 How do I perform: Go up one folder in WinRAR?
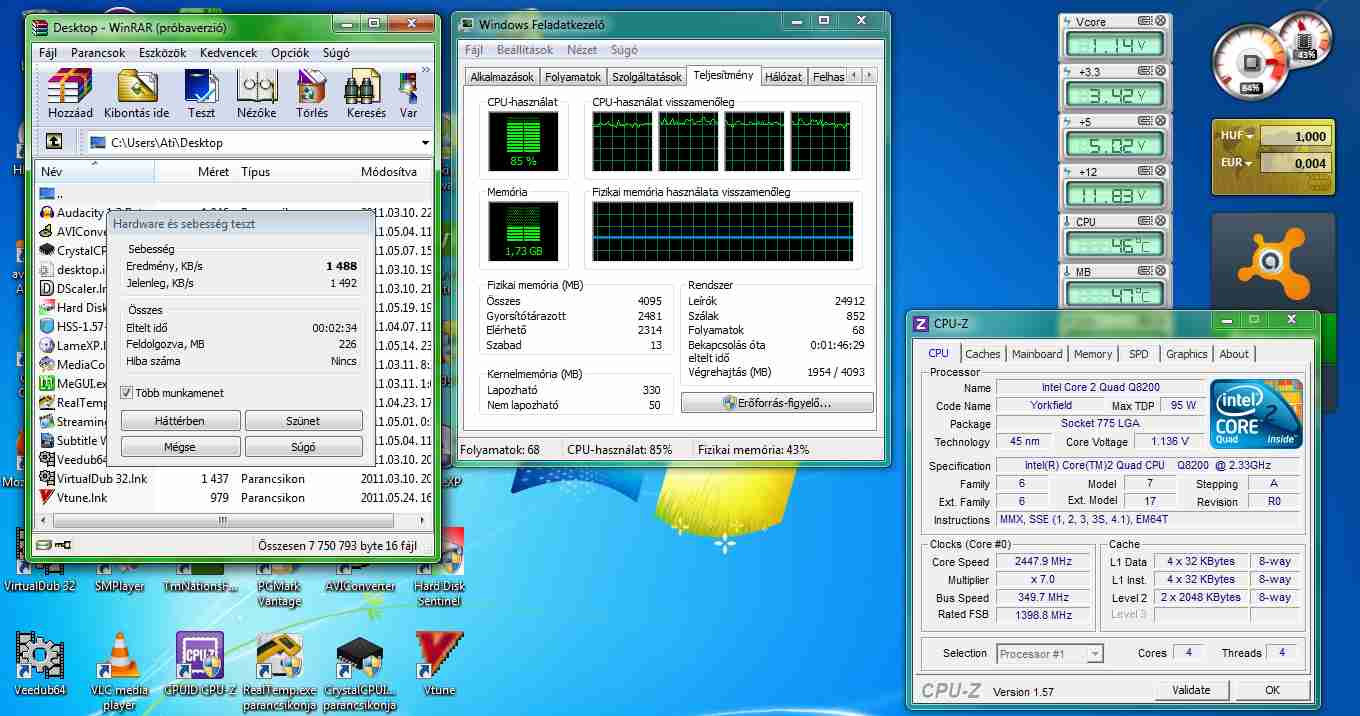(54, 143)
